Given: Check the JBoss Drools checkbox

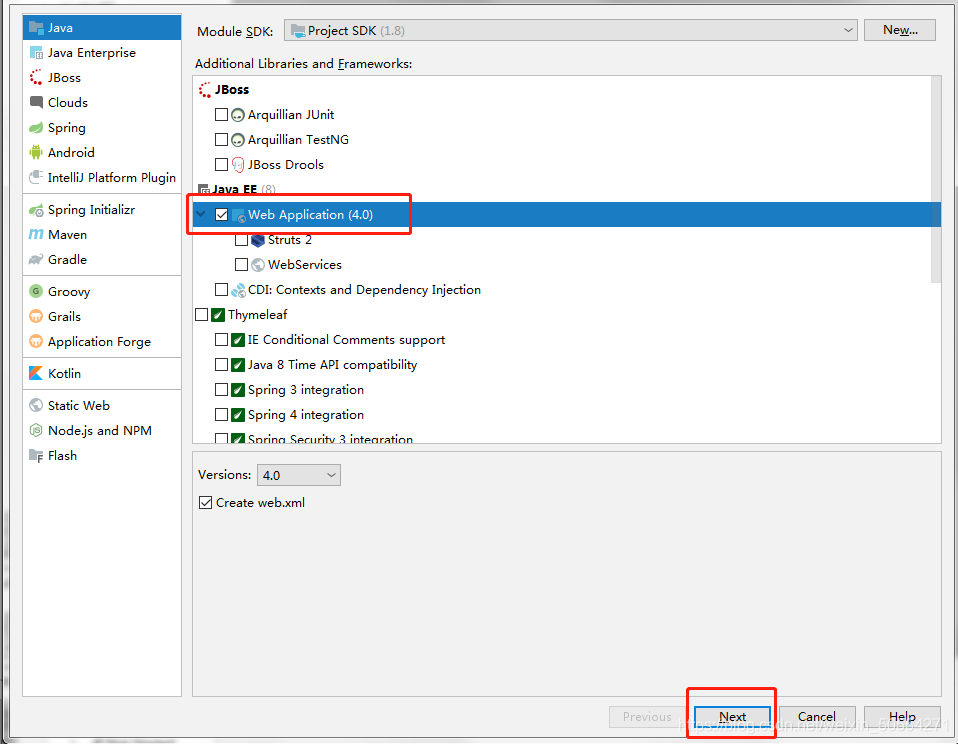Looking at the screenshot, I should [x=221, y=164].
